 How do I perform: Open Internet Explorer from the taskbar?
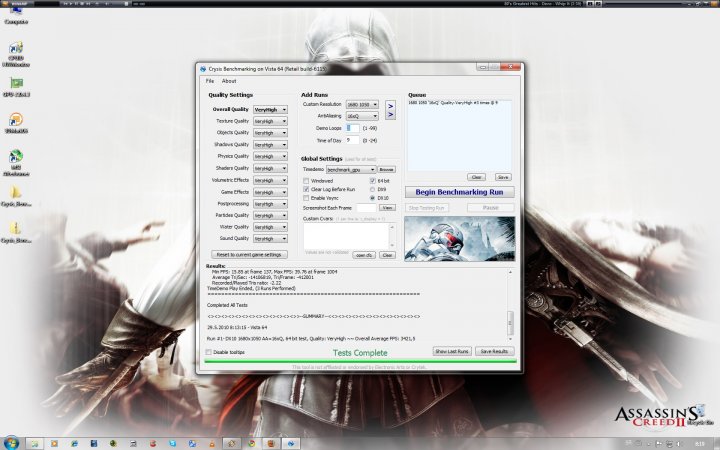[74, 444]
